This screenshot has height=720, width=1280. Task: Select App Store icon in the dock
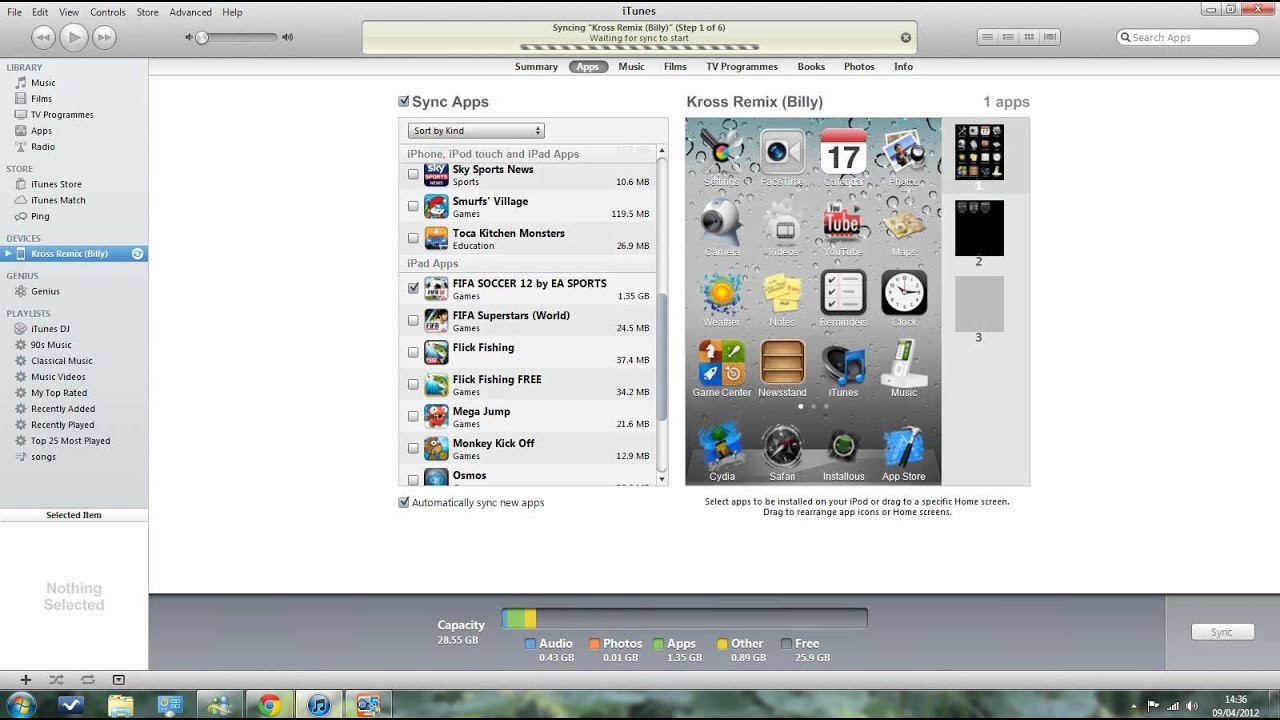pyautogui.click(x=904, y=452)
